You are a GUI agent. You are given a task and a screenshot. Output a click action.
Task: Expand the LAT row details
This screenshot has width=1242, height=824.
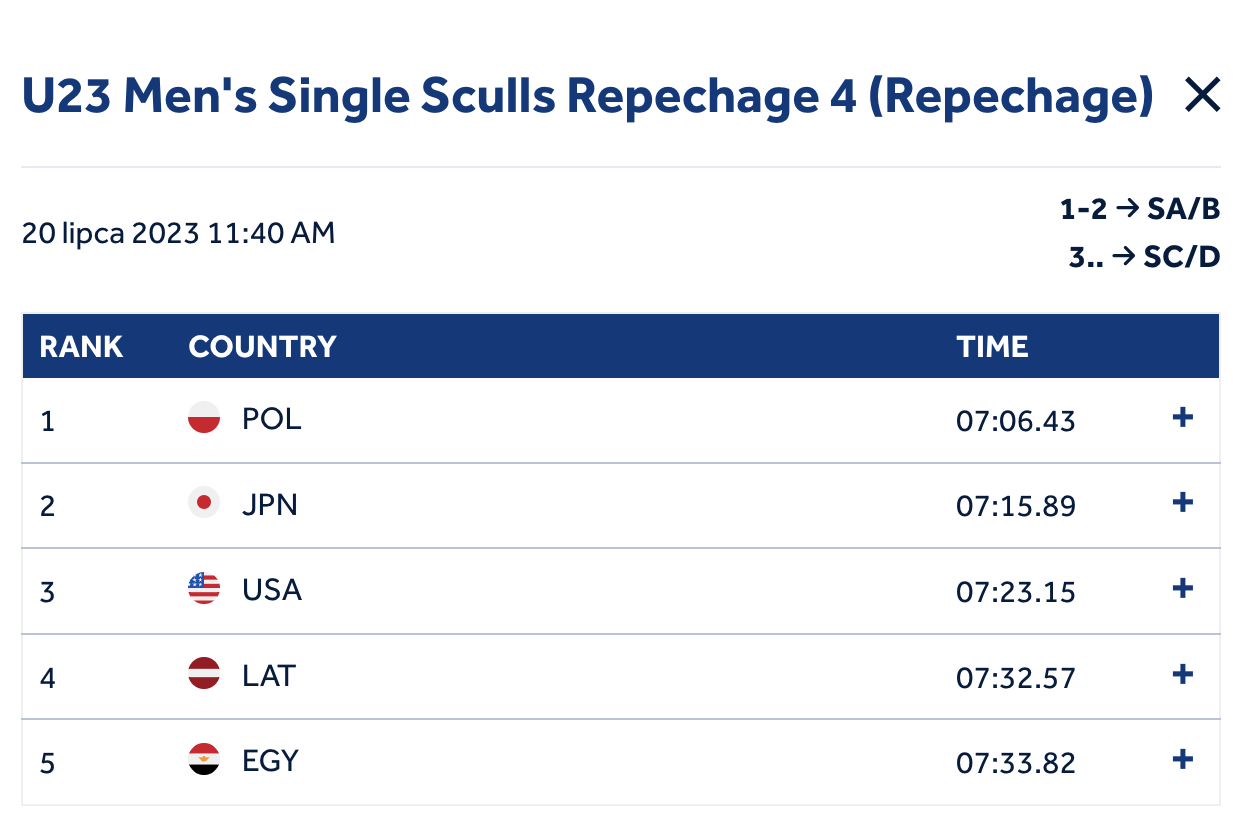1183,674
